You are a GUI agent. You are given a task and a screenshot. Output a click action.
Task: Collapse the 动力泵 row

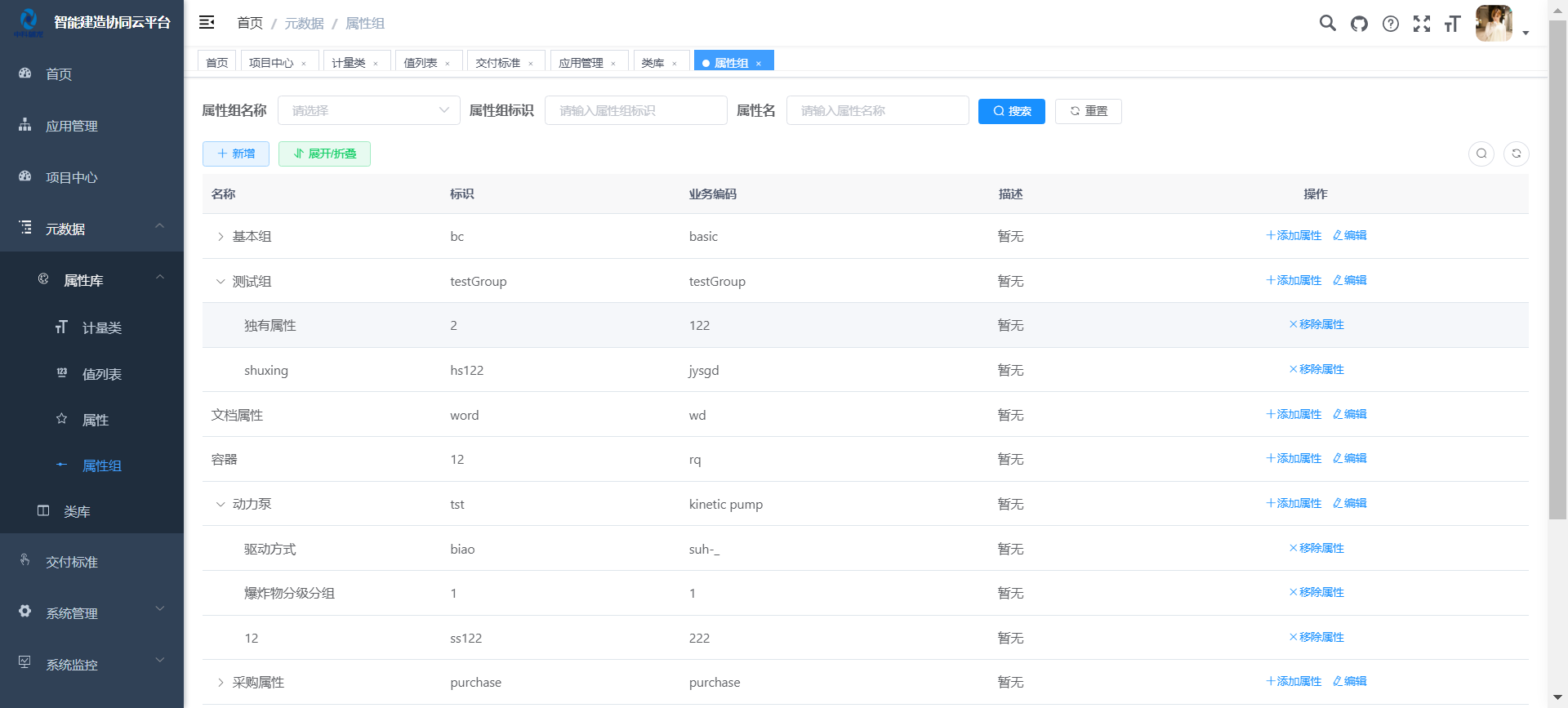click(220, 505)
